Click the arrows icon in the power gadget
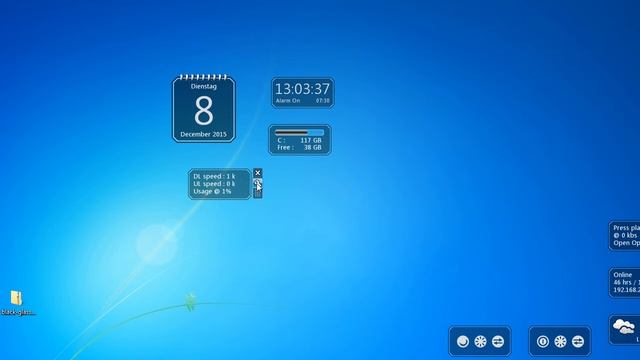The height and width of the screenshot is (360, 640). pos(578,341)
